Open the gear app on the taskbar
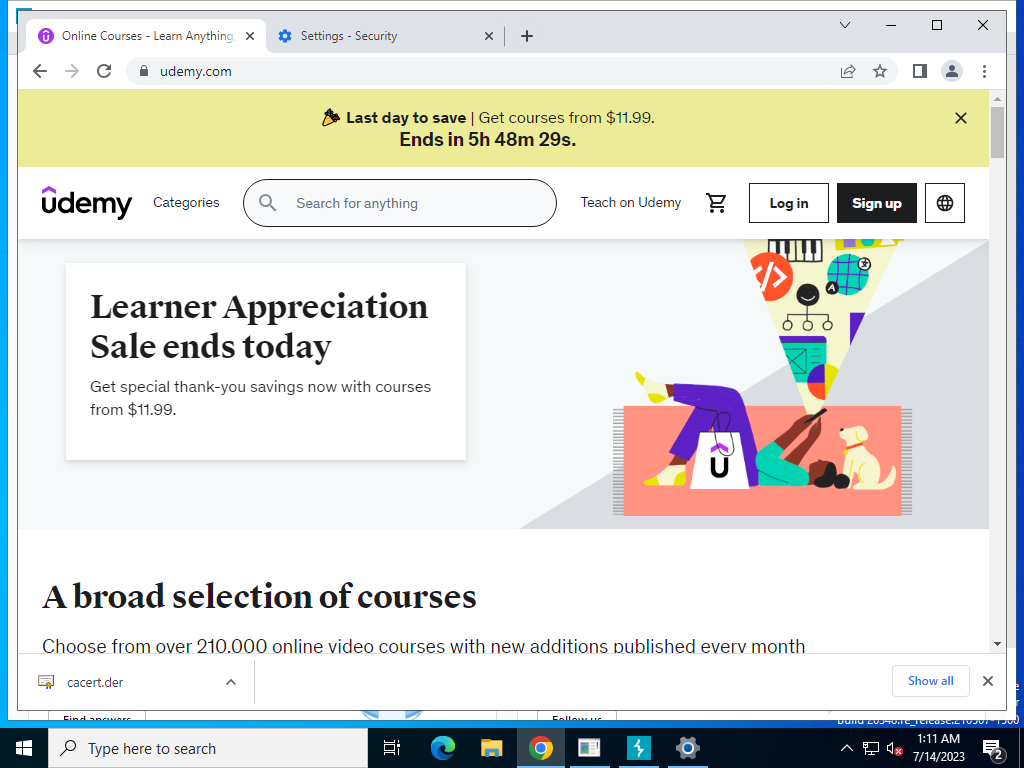The height and width of the screenshot is (768, 1024). point(687,748)
